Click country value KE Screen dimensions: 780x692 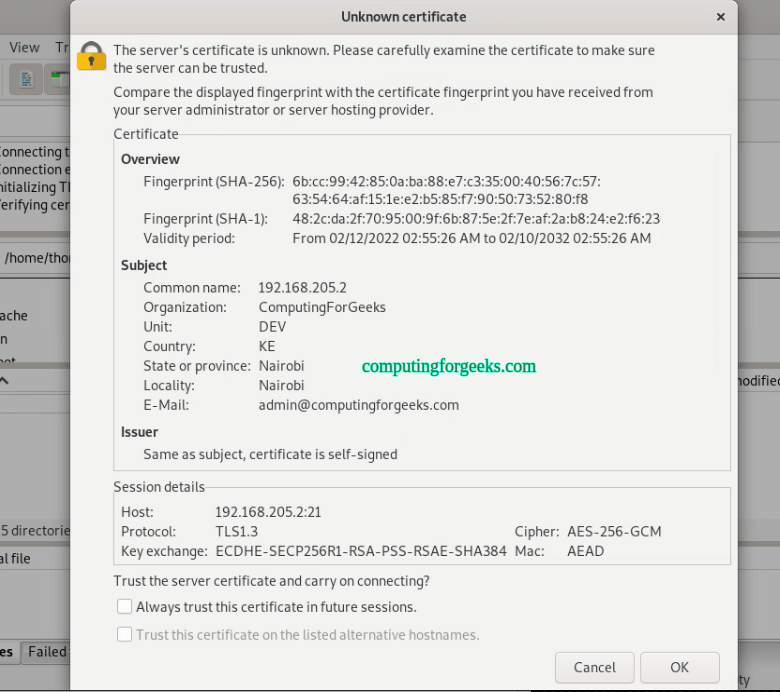[x=267, y=346]
